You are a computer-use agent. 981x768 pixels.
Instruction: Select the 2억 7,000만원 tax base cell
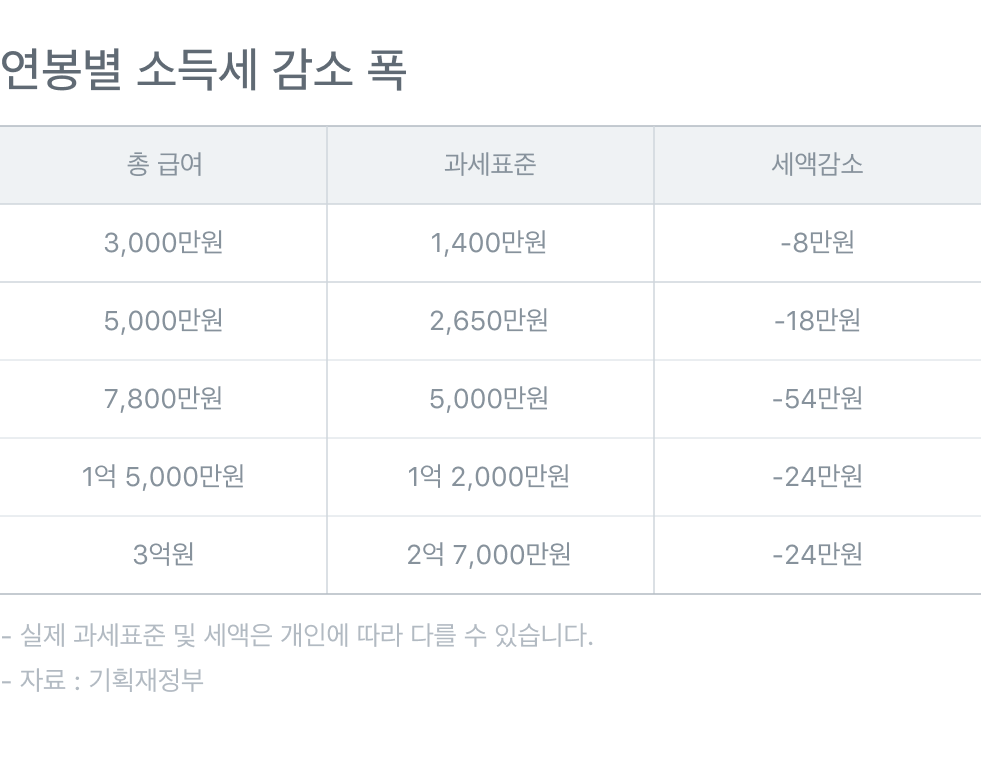[489, 555]
